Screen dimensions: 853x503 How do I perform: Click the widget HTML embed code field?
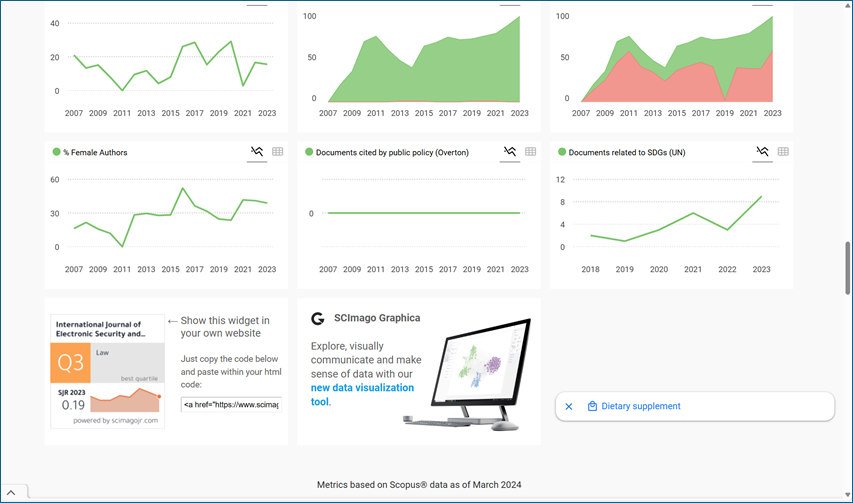coord(231,404)
